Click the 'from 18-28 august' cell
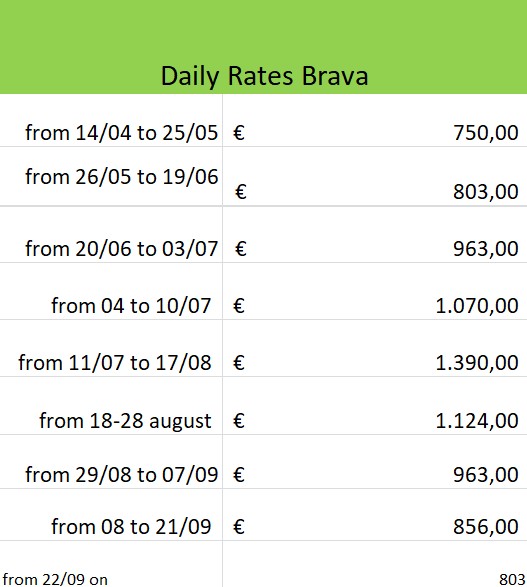Image resolution: width=527 pixels, height=587 pixels. (x=111, y=406)
